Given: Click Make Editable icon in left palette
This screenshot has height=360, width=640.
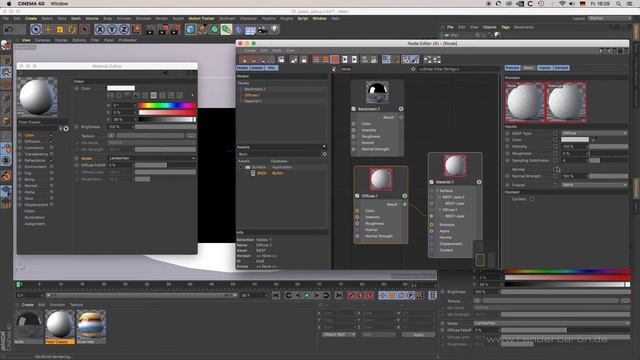Looking at the screenshot, I should coord(6,45).
